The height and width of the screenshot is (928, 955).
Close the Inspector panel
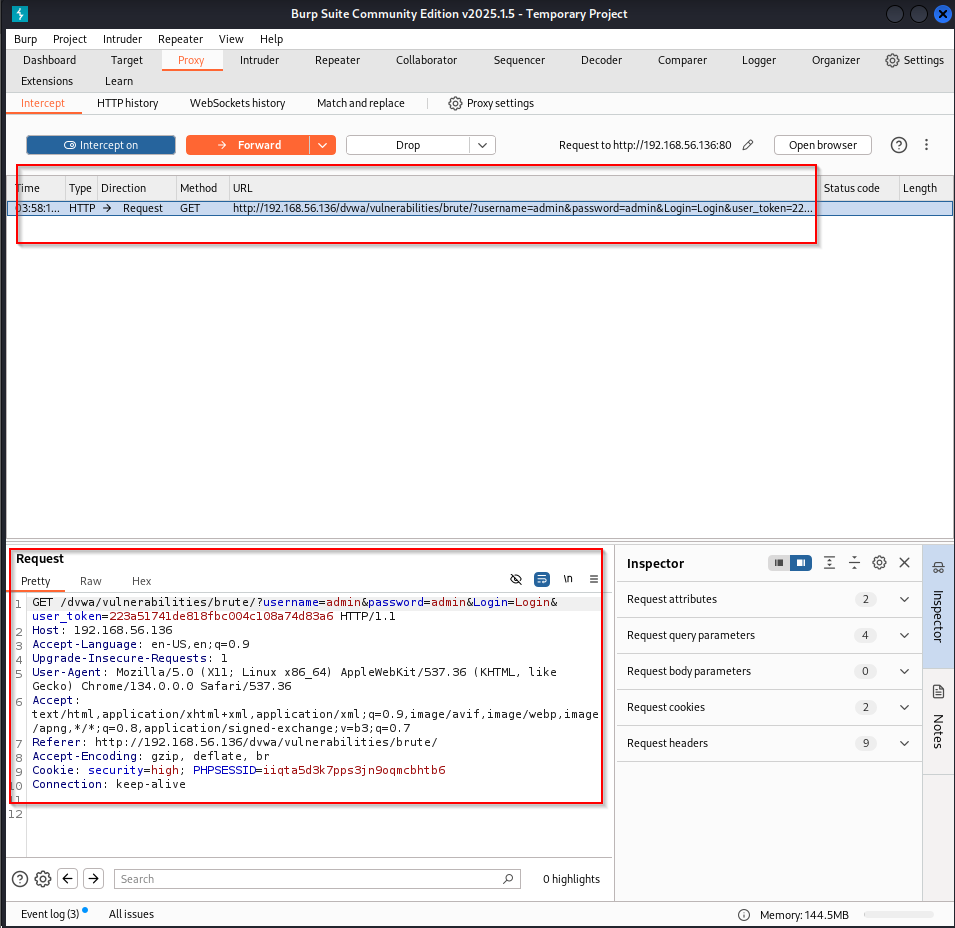[x=904, y=563]
